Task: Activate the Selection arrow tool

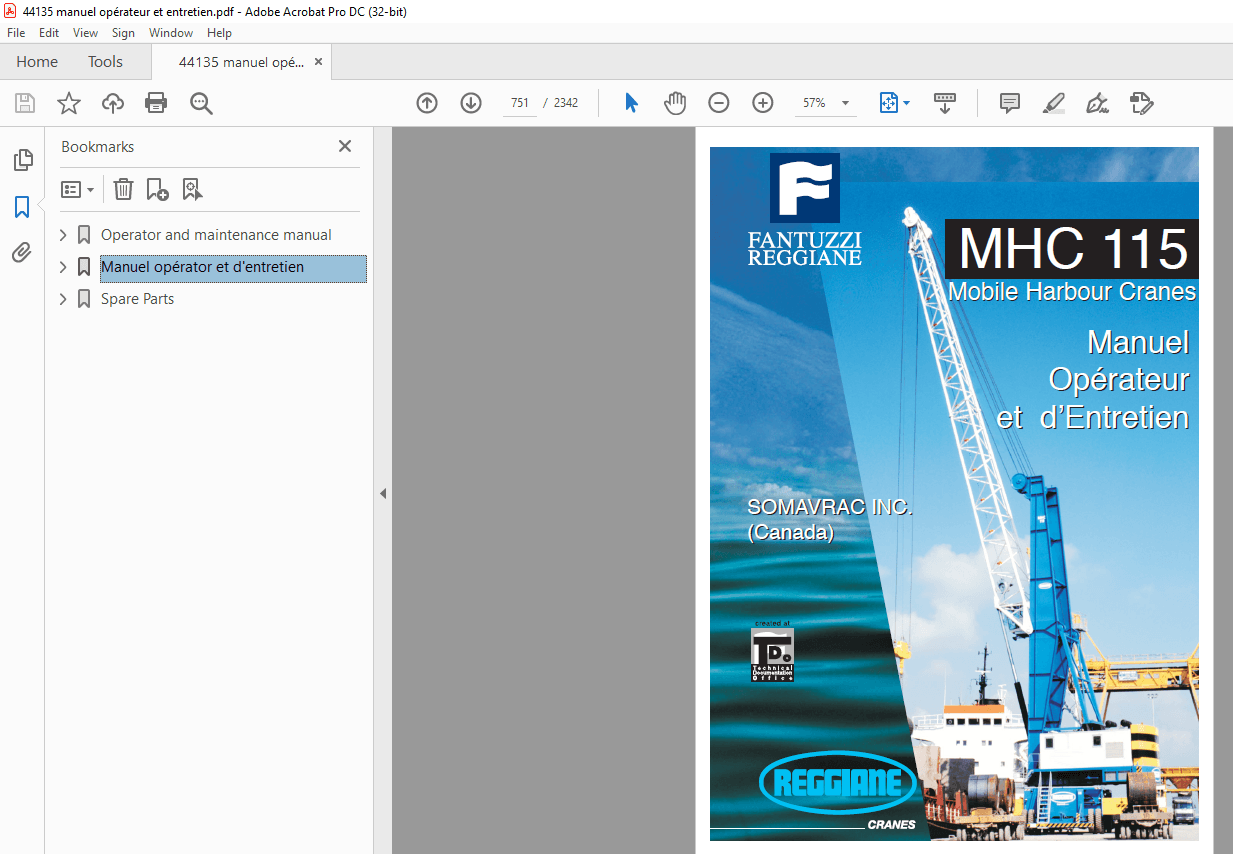Action: (631, 102)
